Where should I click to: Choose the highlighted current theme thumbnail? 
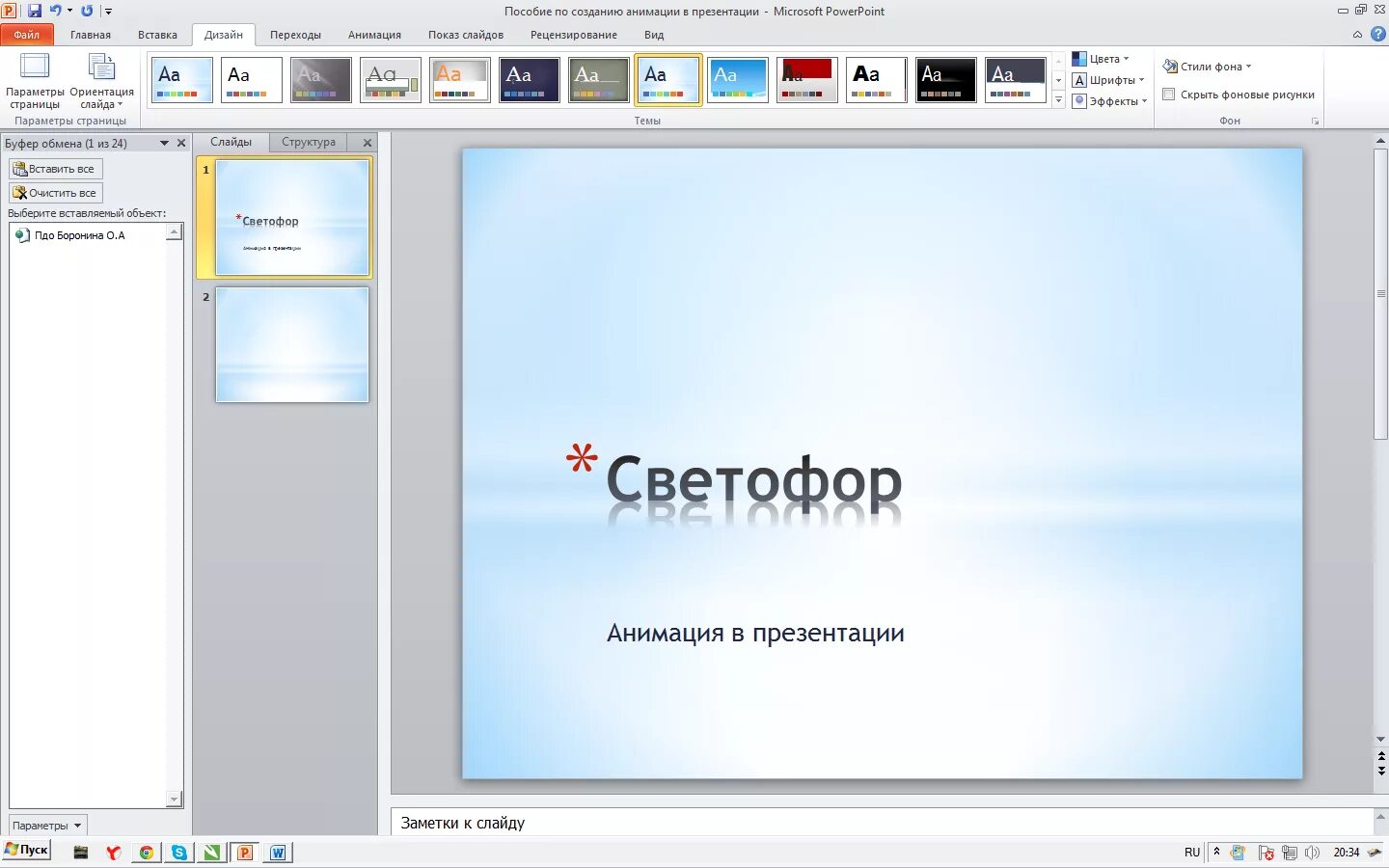(x=668, y=80)
